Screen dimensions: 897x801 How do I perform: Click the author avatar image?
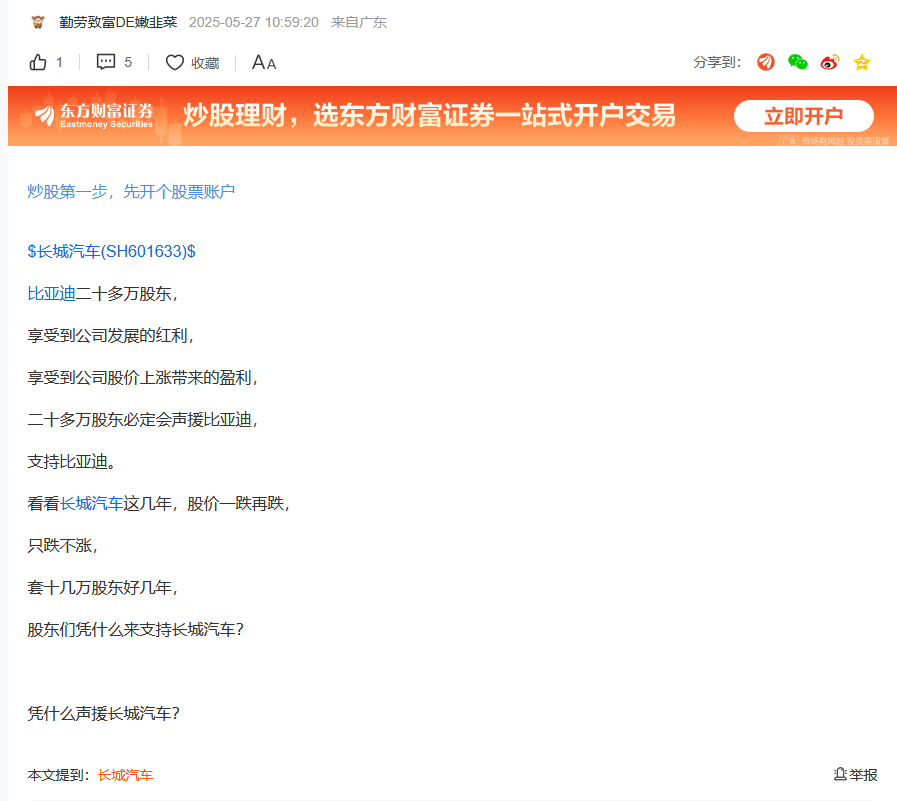[38, 22]
